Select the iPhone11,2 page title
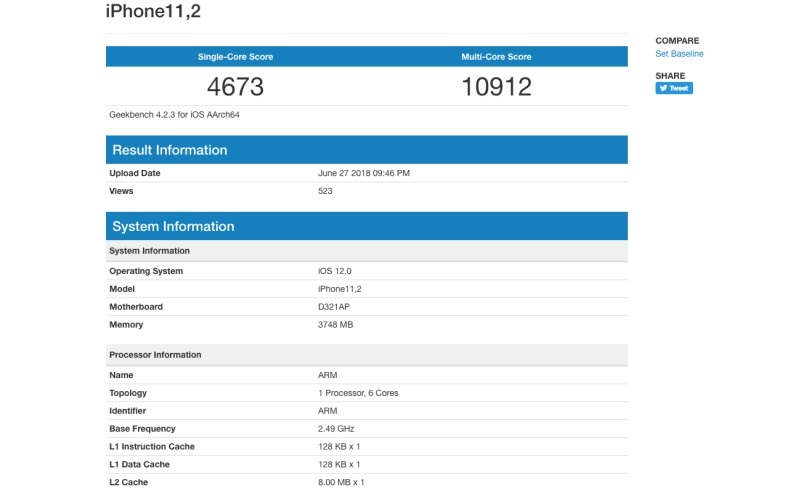The width and height of the screenshot is (800, 492). pos(153,11)
